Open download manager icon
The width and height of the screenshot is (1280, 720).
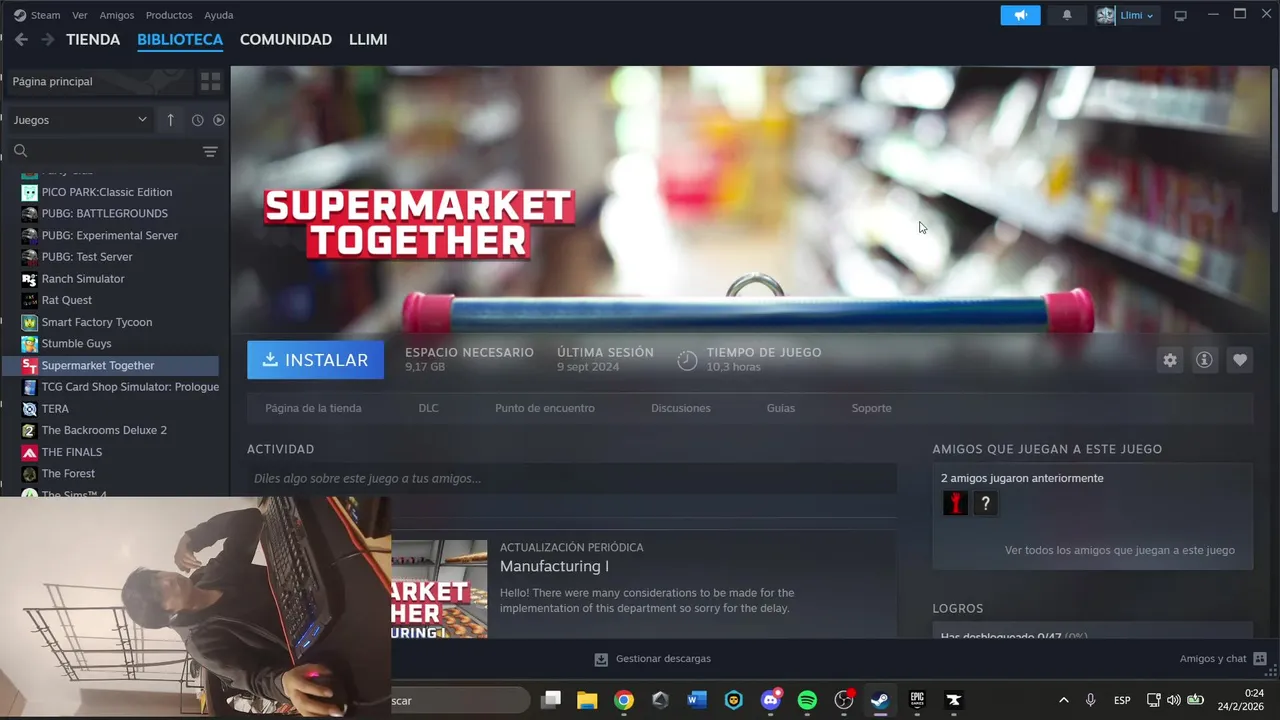pyautogui.click(x=601, y=659)
